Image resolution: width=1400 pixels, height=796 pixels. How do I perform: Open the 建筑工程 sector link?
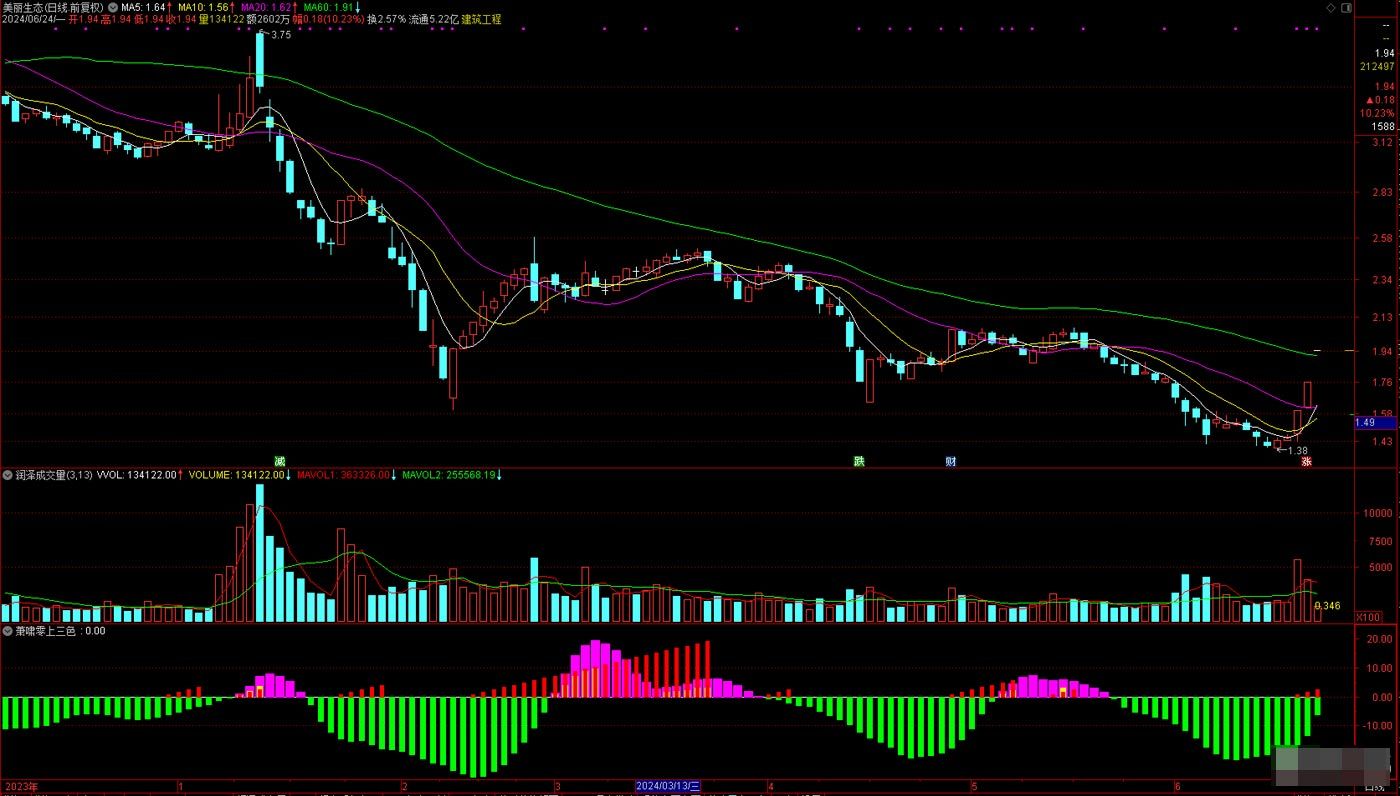pos(481,19)
